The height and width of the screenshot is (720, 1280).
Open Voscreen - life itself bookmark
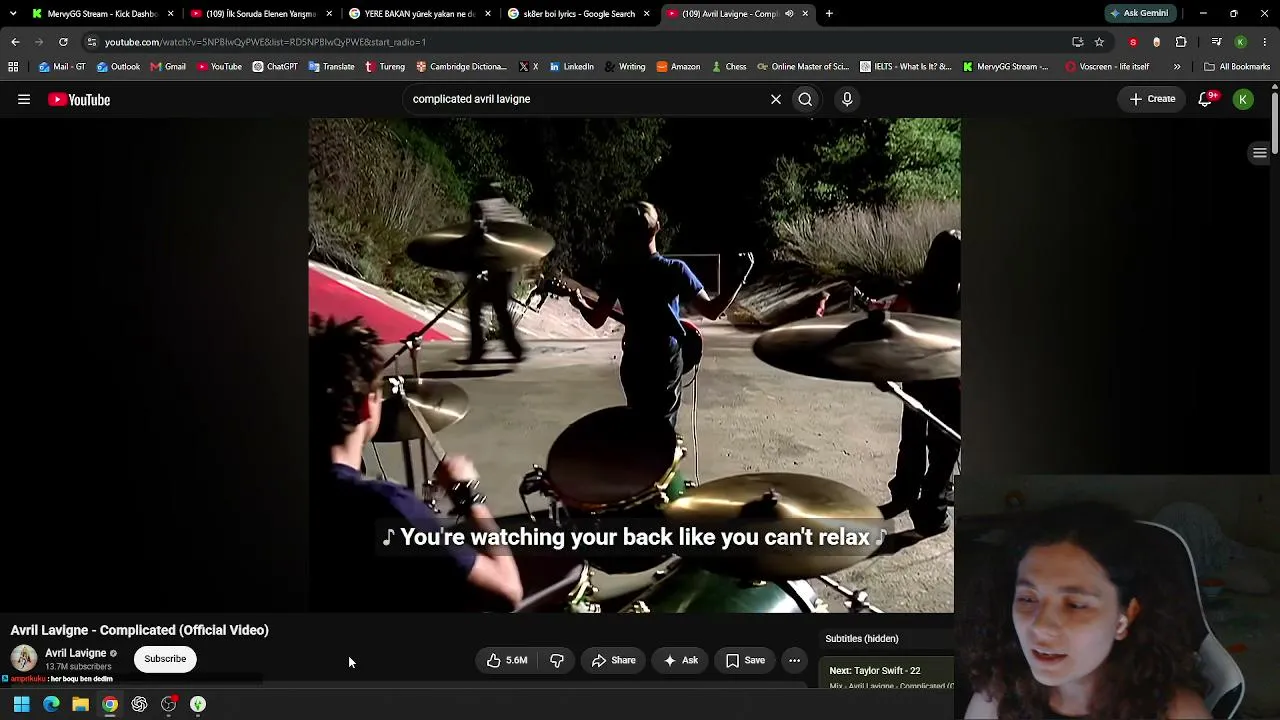[x=1107, y=67]
